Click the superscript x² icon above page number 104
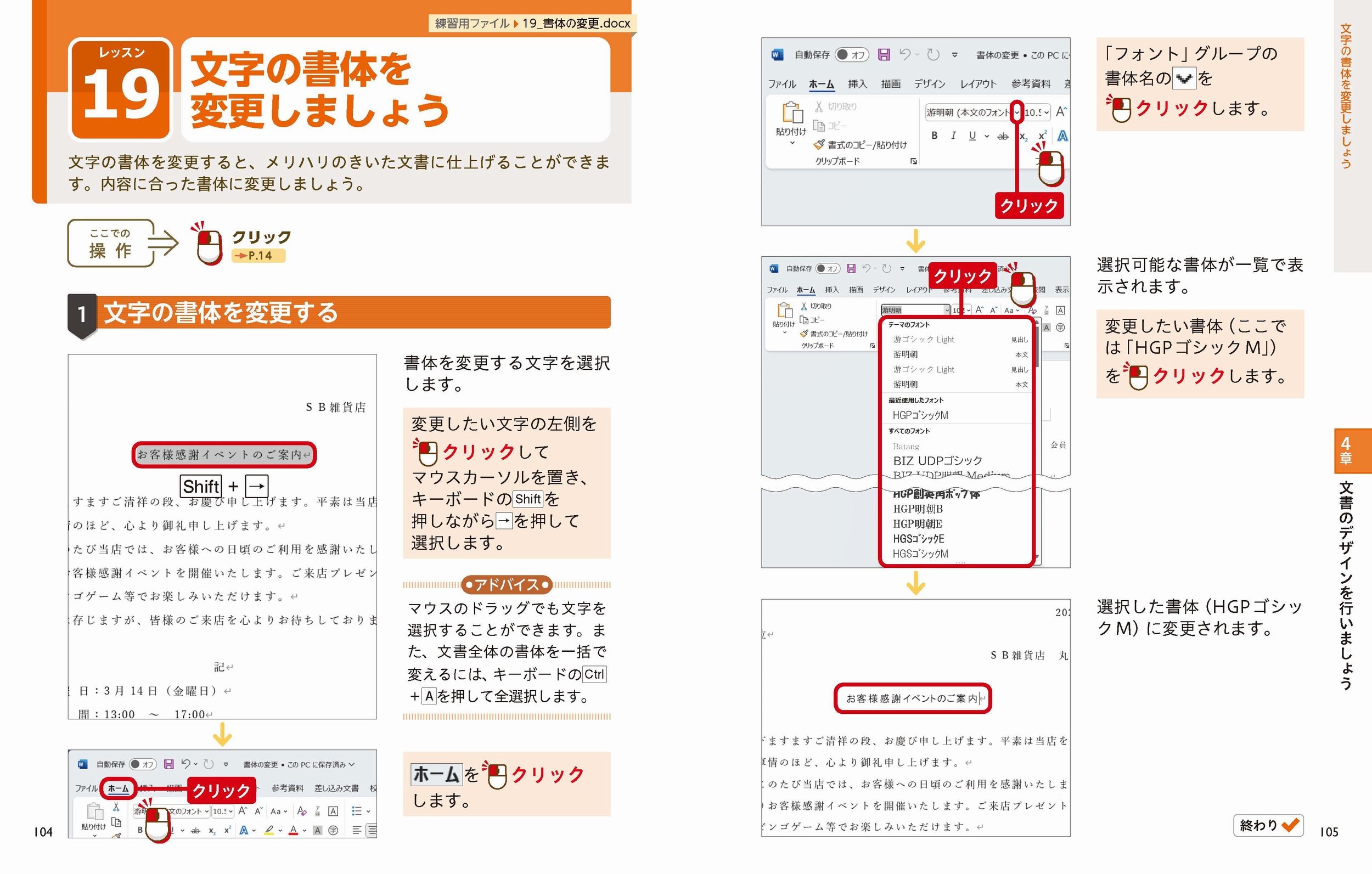 click(227, 830)
